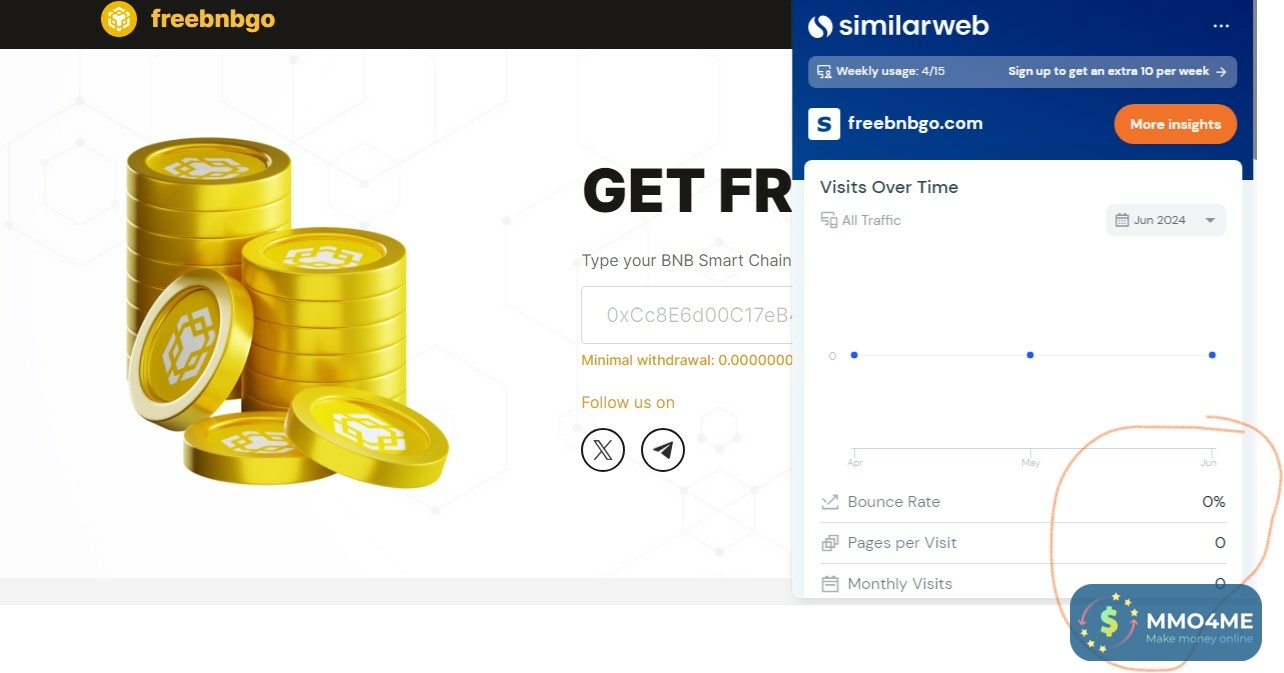
Task: Select the June data point on chart
Action: pos(1212,355)
